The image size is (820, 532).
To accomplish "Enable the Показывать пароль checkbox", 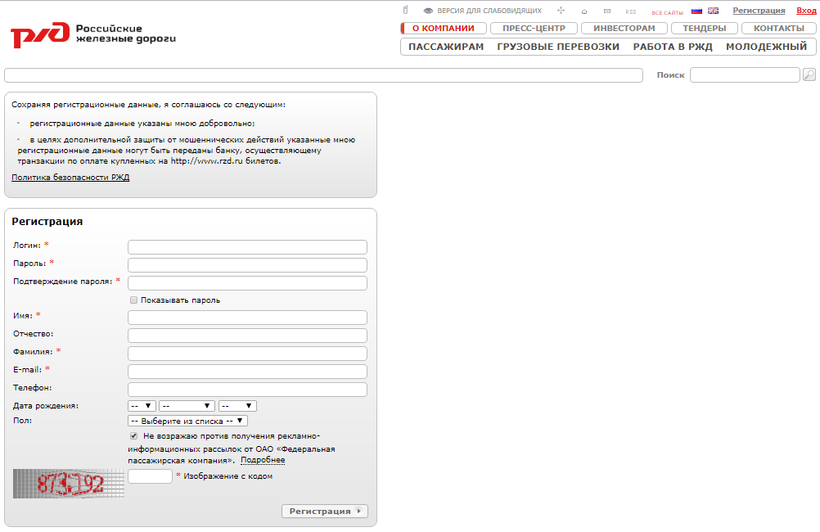I will pyautogui.click(x=134, y=300).
